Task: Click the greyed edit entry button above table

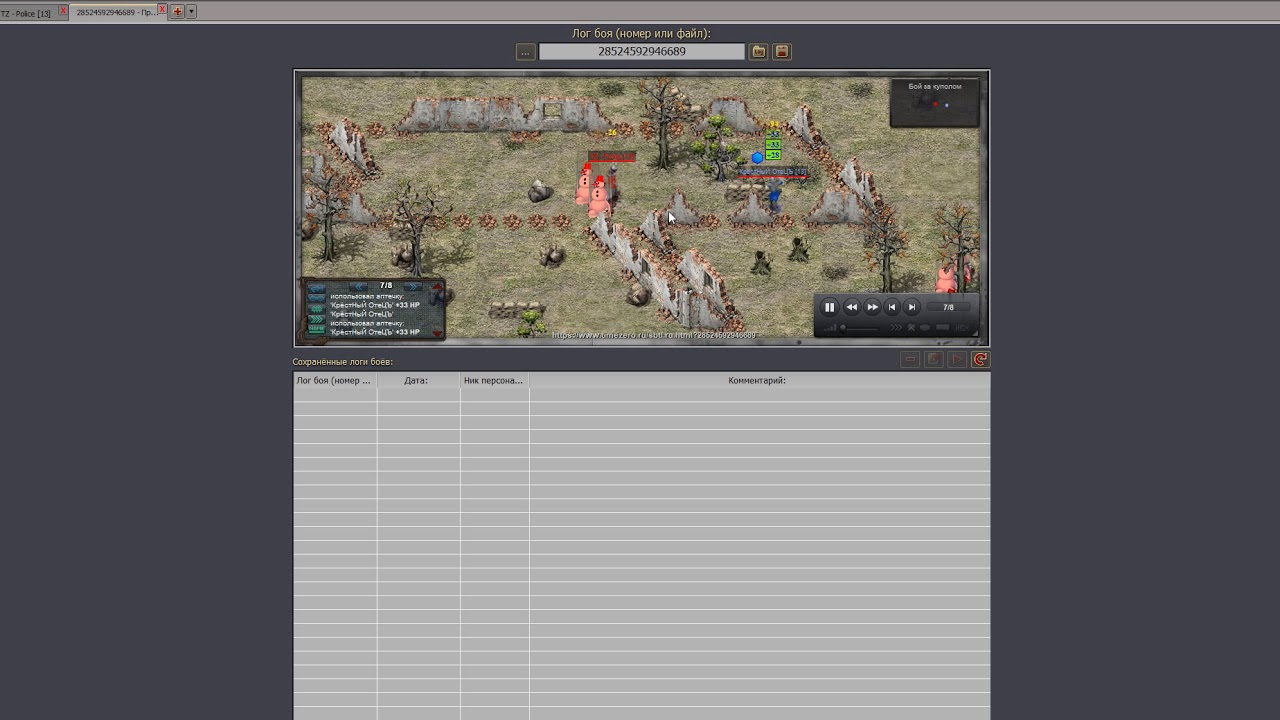Action: click(934, 359)
